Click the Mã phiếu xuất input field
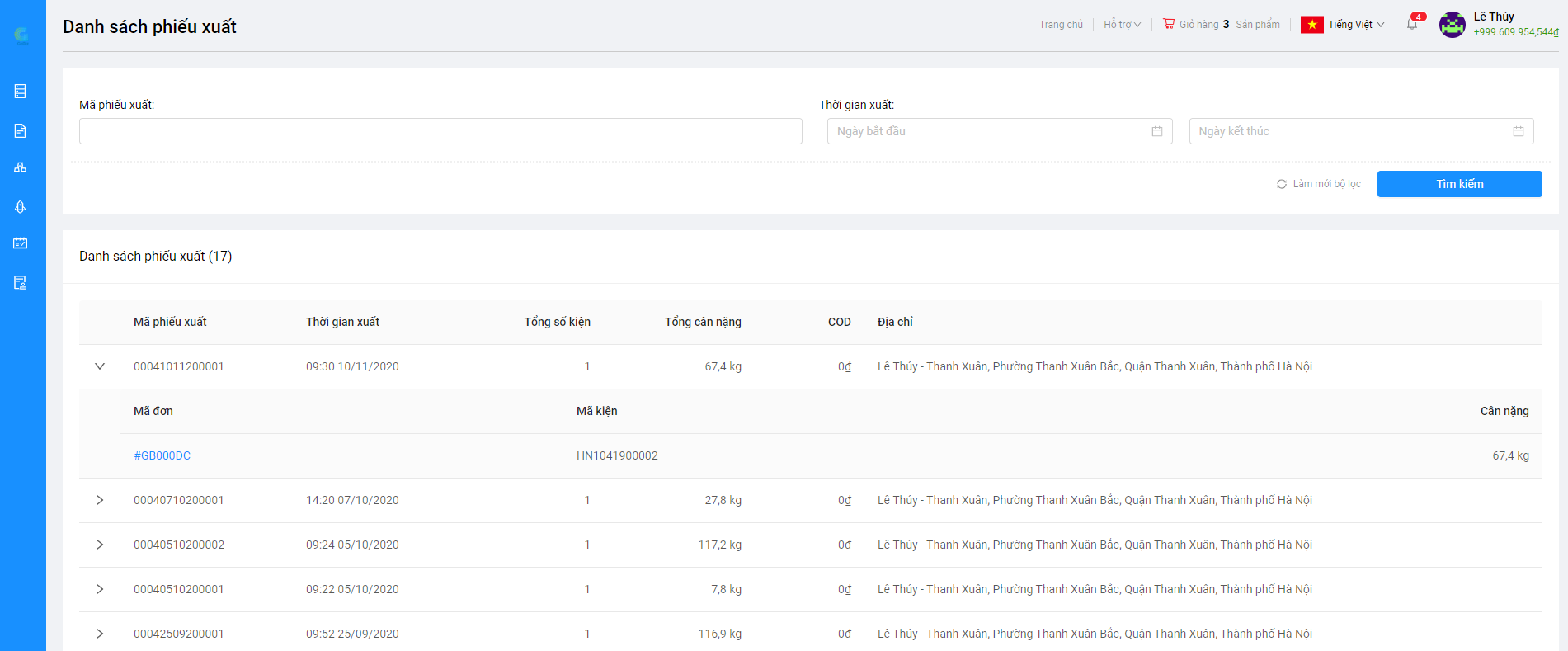The image size is (1568, 651). [440, 131]
